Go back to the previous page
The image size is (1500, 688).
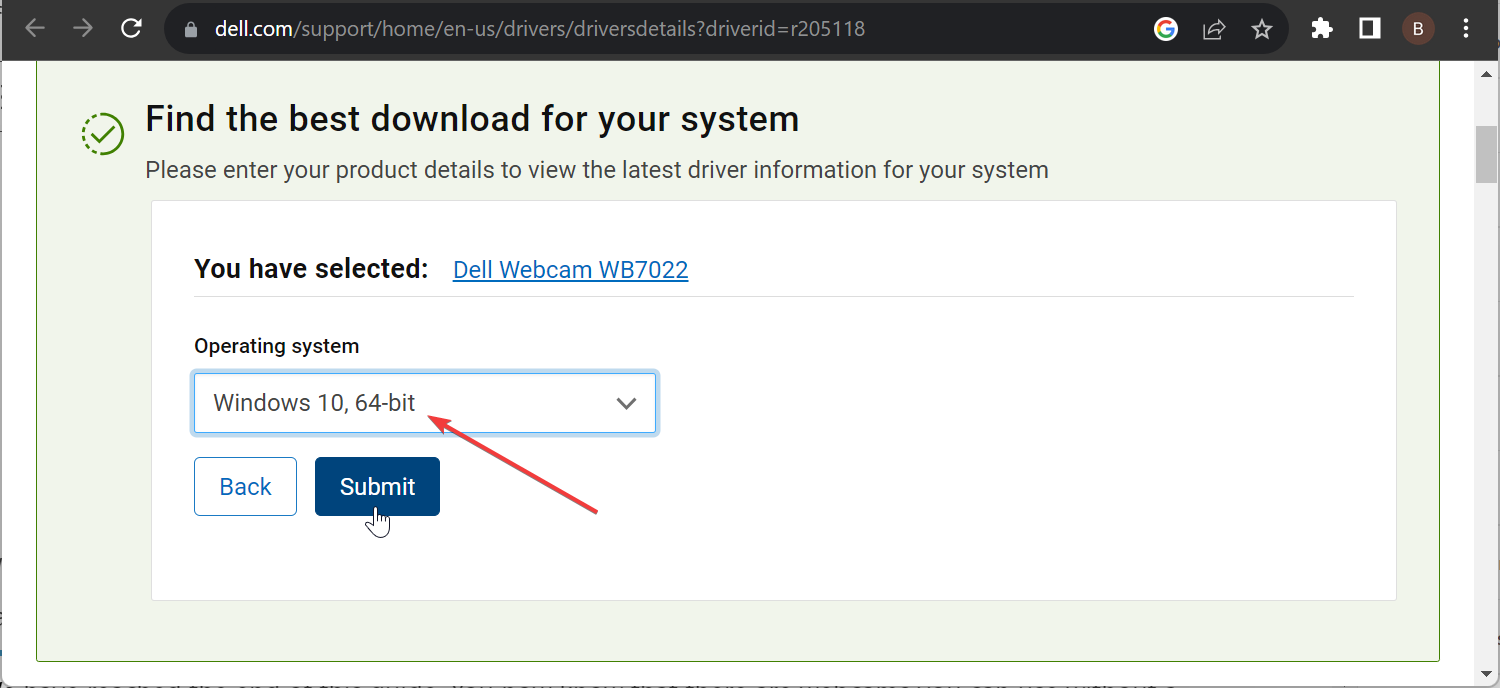35,29
